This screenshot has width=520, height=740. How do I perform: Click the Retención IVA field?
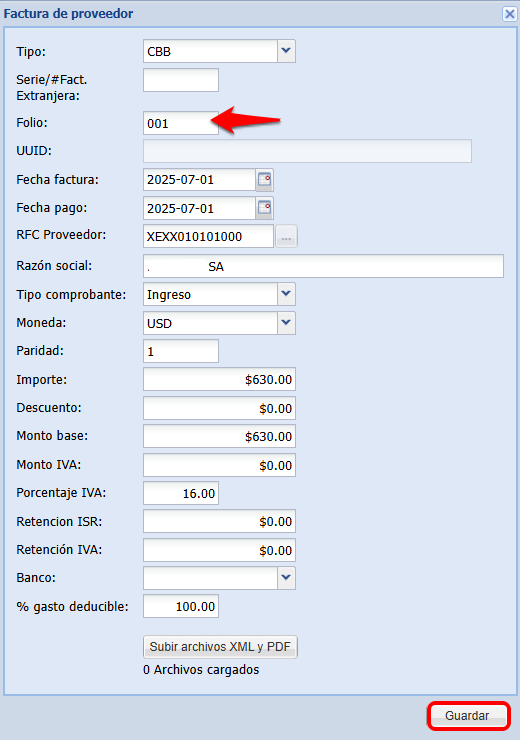pos(219,550)
